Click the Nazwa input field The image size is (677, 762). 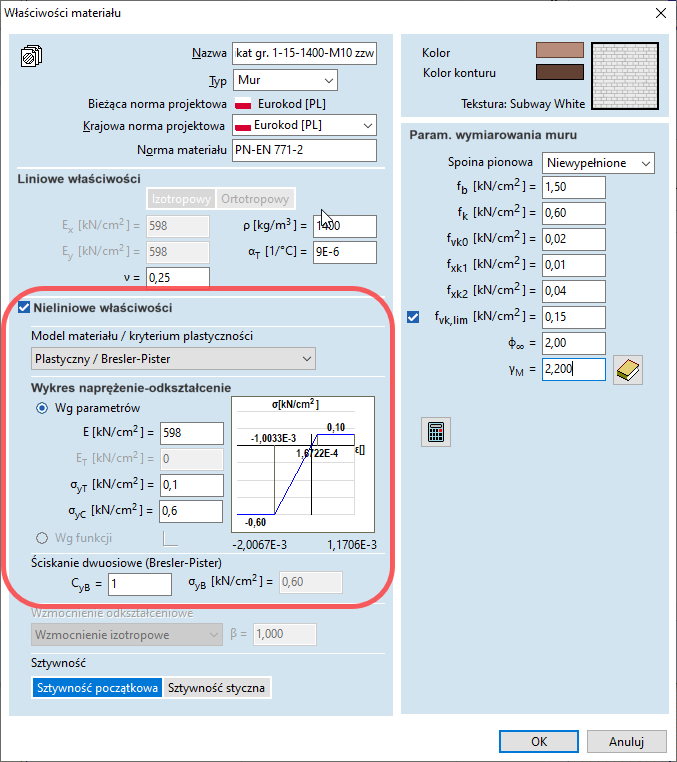click(303, 54)
